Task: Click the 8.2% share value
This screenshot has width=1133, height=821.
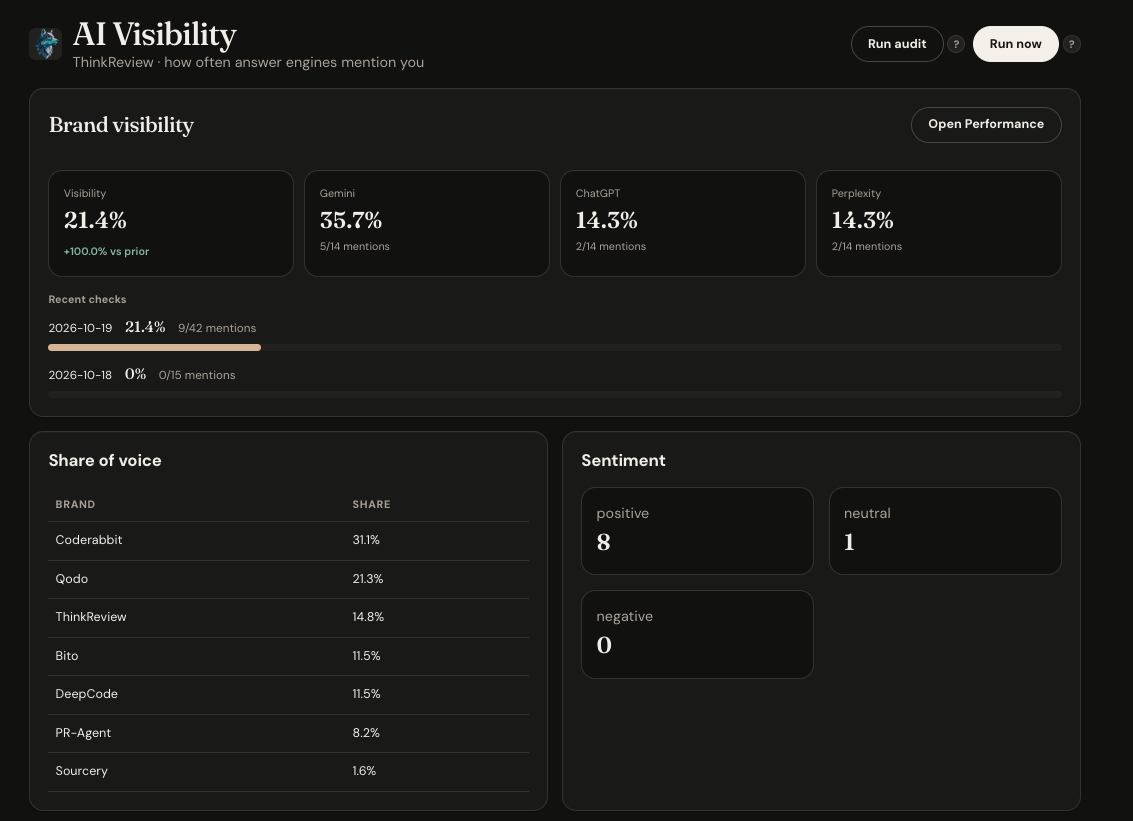Action: 366,733
